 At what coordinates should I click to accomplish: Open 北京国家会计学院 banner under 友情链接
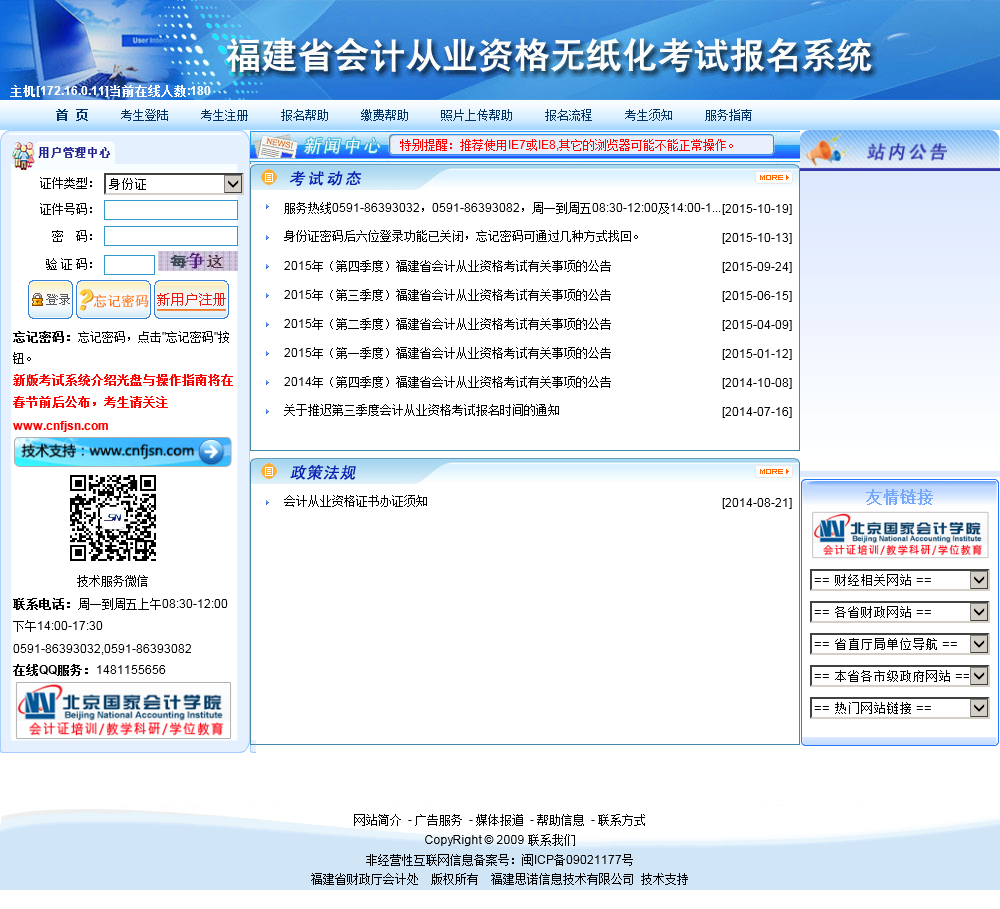(900, 535)
